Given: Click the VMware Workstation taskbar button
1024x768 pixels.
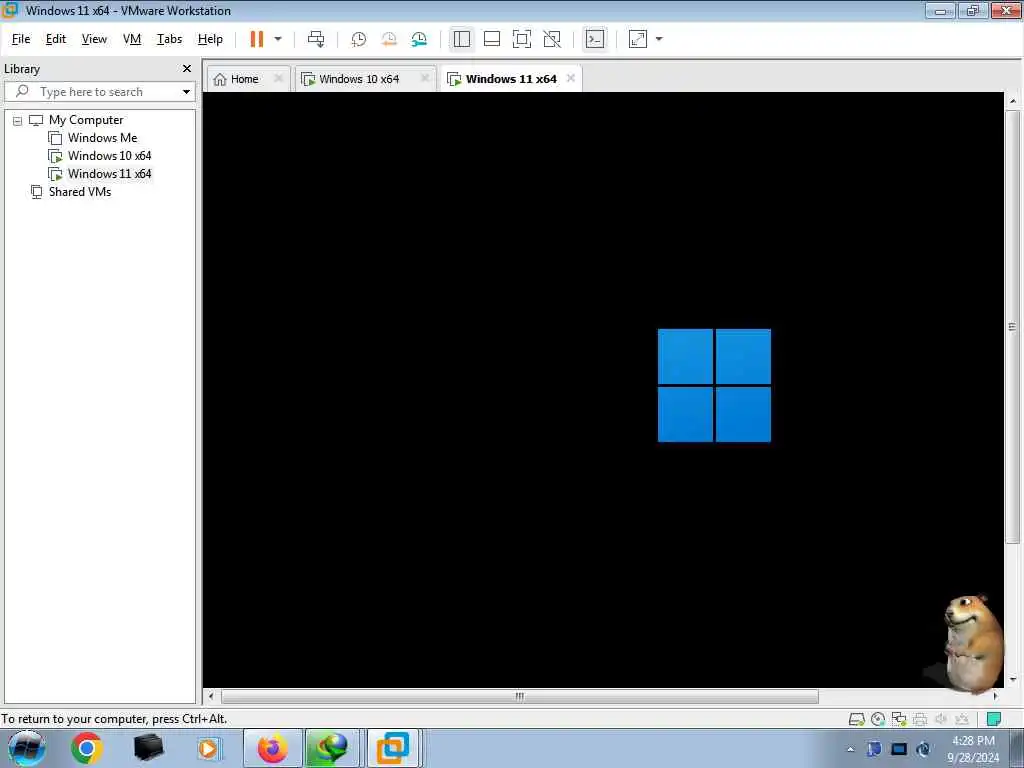Looking at the screenshot, I should click(393, 748).
